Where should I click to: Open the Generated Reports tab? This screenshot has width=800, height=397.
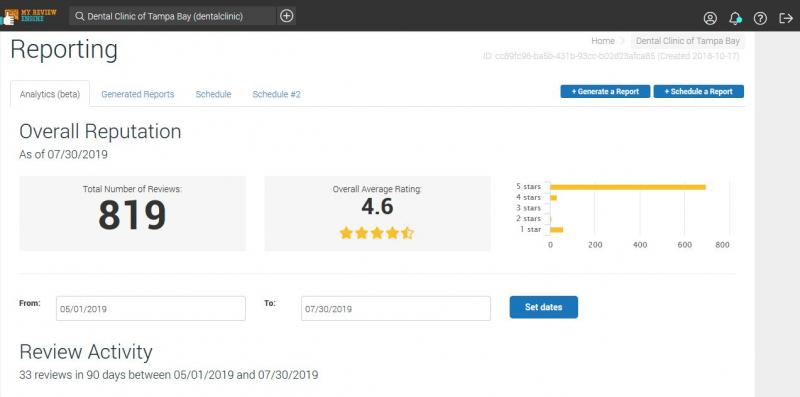tap(138, 94)
